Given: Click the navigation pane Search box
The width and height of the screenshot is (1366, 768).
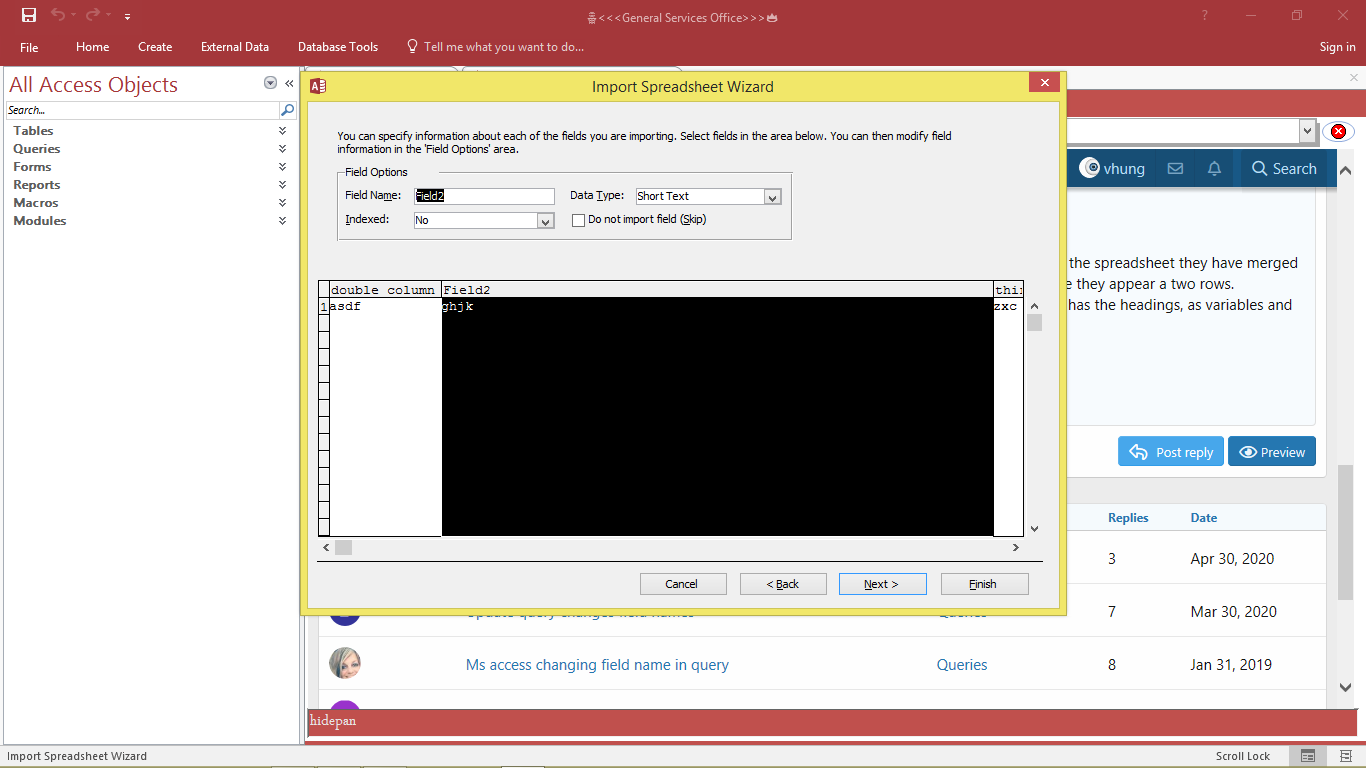Looking at the screenshot, I should pos(142,110).
